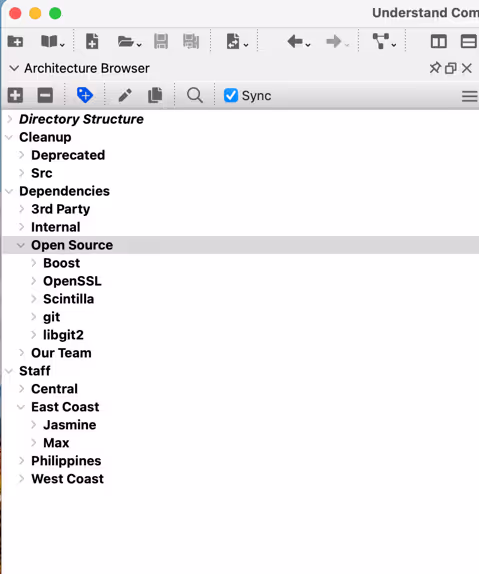Collapse the Dependencies node
Image resolution: width=479 pixels, height=574 pixels.
tap(9, 191)
